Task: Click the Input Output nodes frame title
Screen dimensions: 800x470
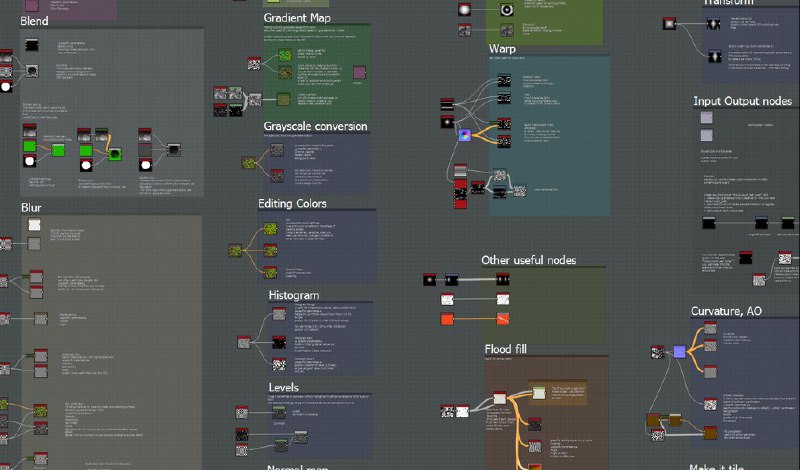Action: (x=742, y=102)
